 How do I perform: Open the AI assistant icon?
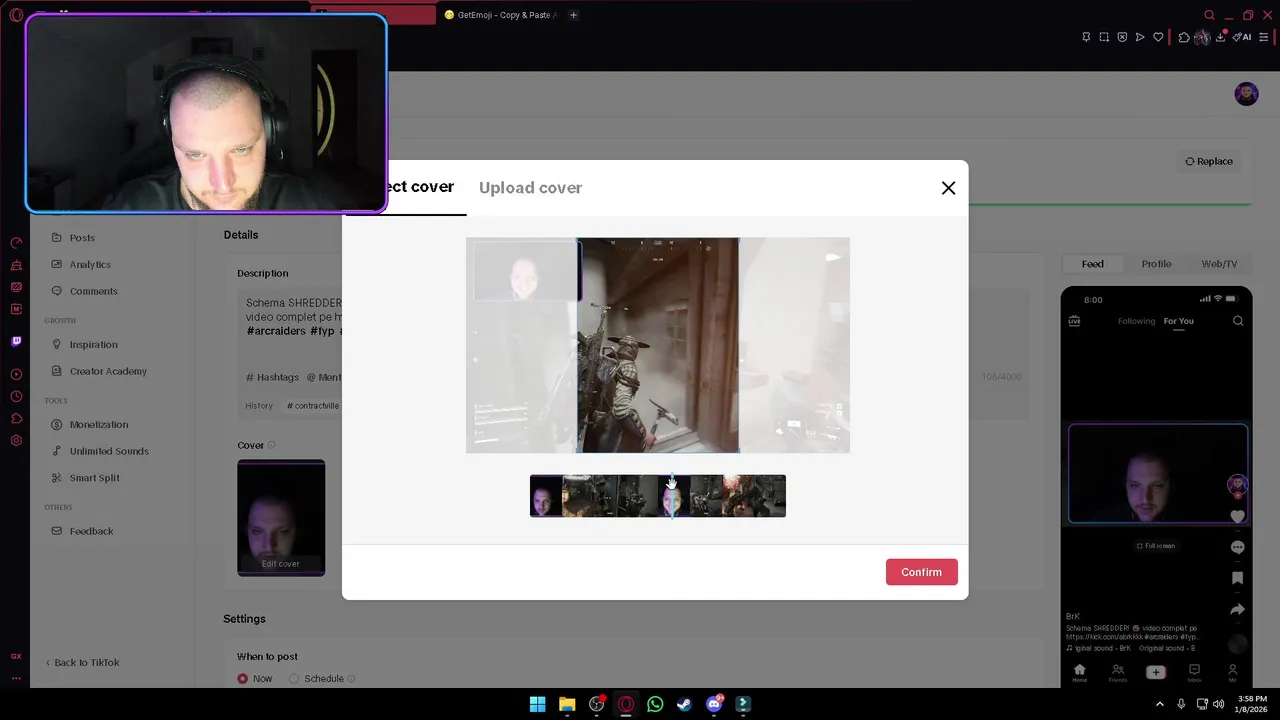[x=1242, y=37]
